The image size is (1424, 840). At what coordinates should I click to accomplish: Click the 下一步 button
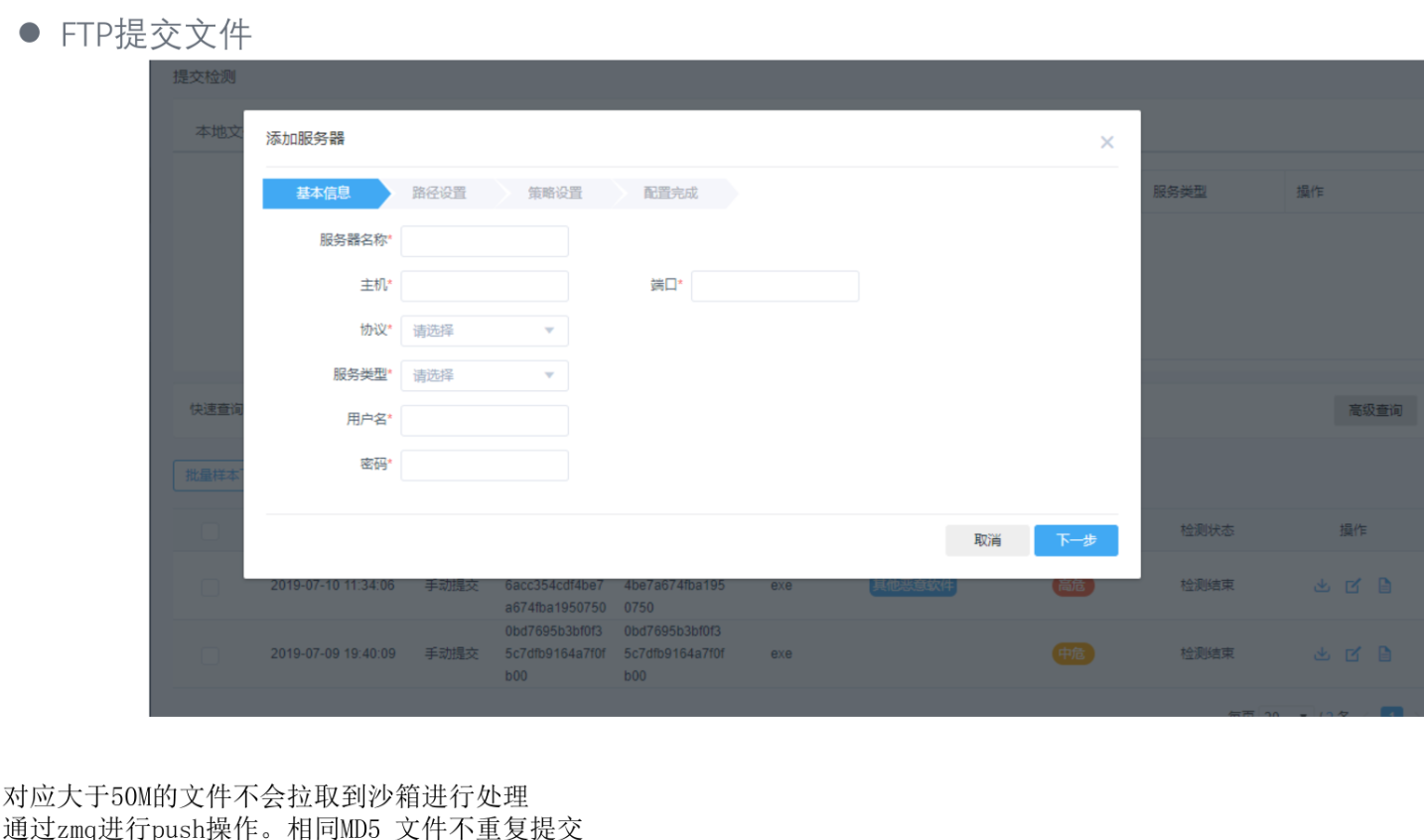(x=1075, y=540)
